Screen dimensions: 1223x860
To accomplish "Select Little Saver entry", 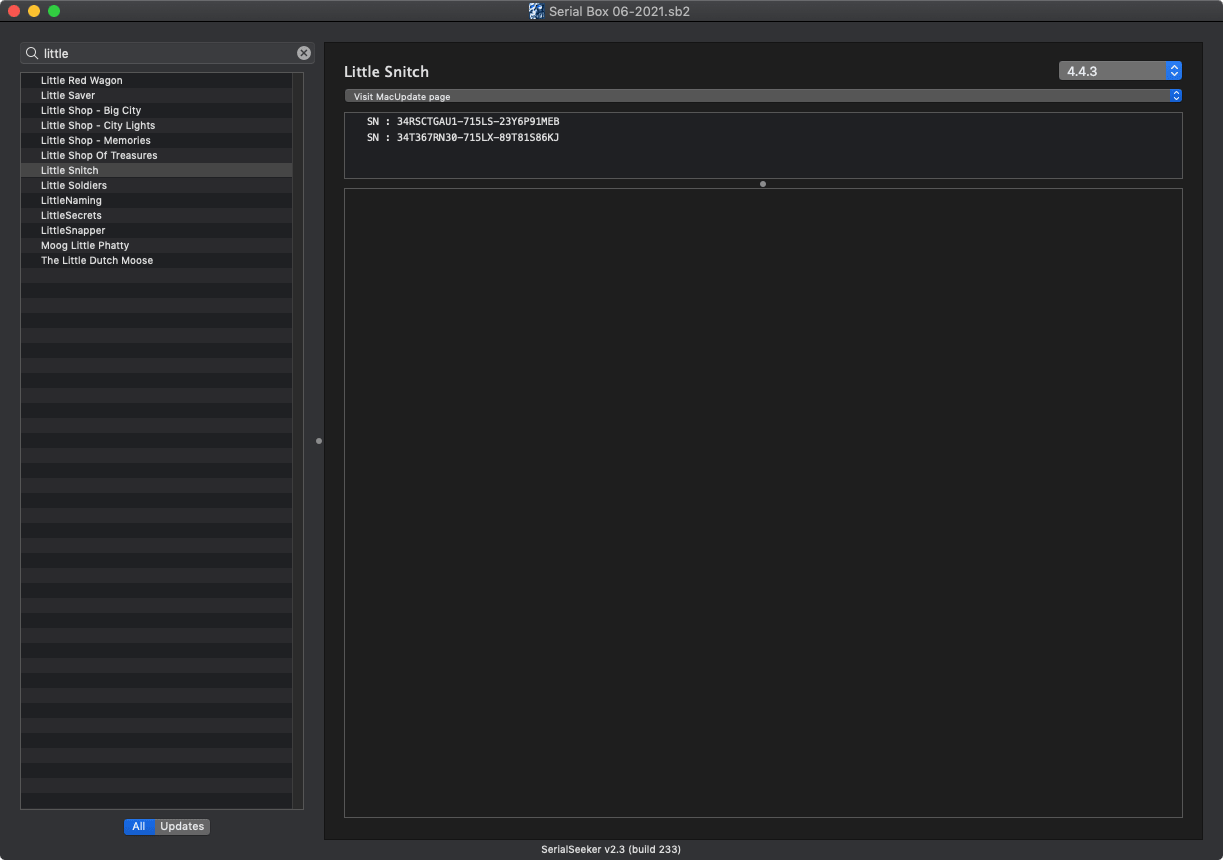I will pyautogui.click(x=68, y=95).
